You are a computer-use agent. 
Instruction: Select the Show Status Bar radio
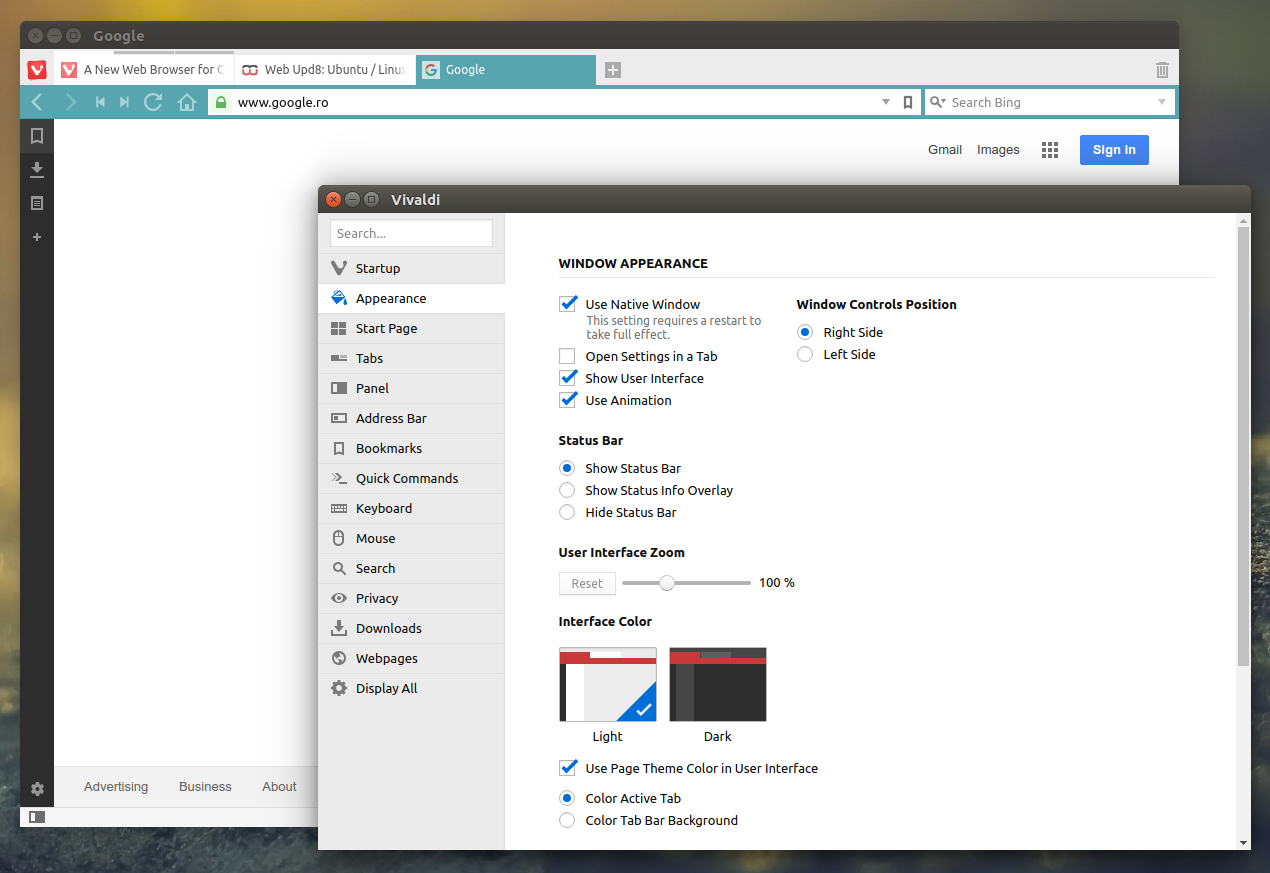567,468
